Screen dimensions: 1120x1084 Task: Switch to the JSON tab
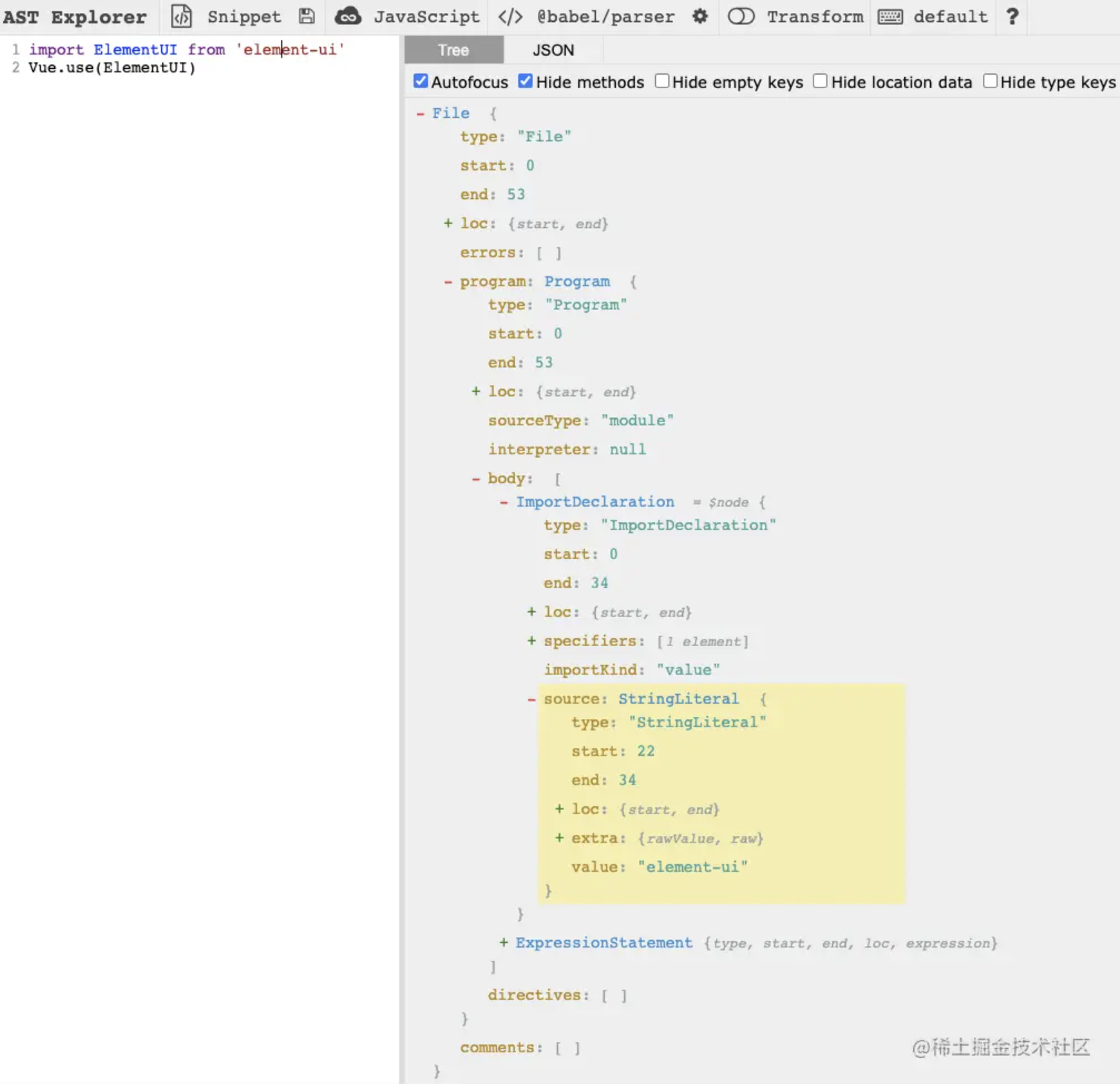(553, 50)
